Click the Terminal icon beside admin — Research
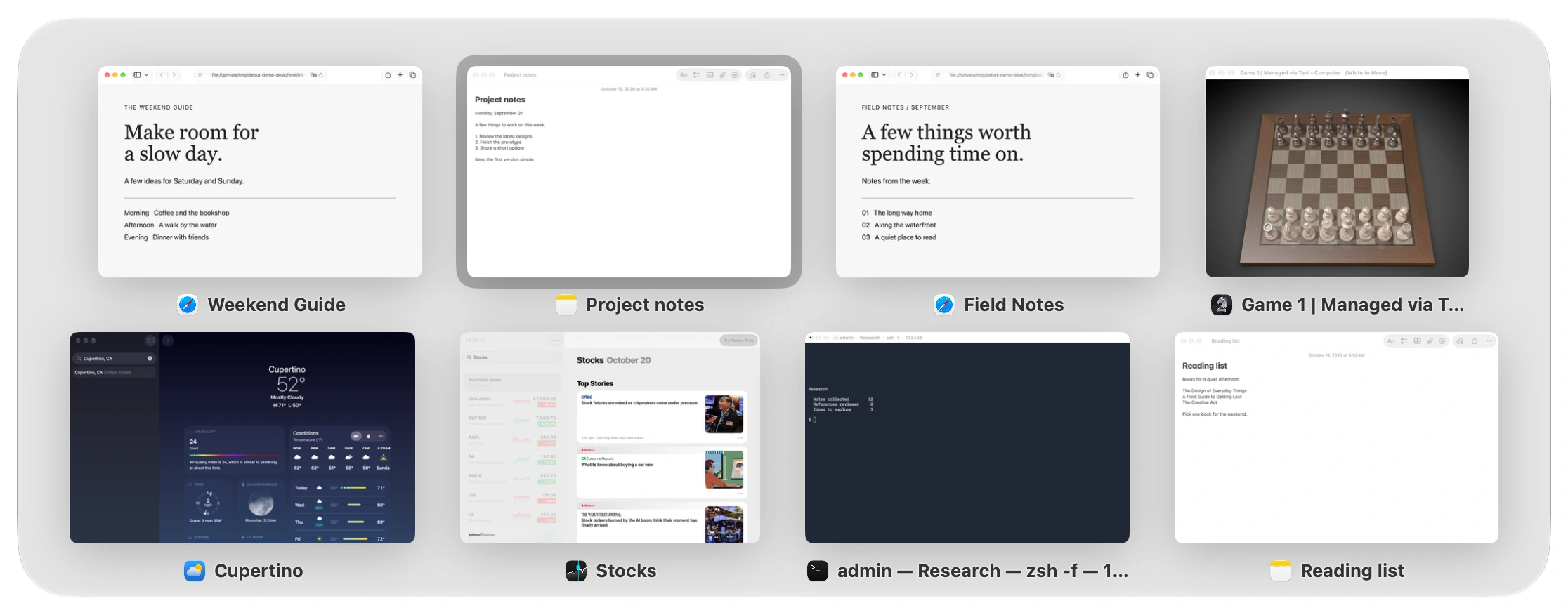This screenshot has height=615, width=1568. click(x=818, y=571)
